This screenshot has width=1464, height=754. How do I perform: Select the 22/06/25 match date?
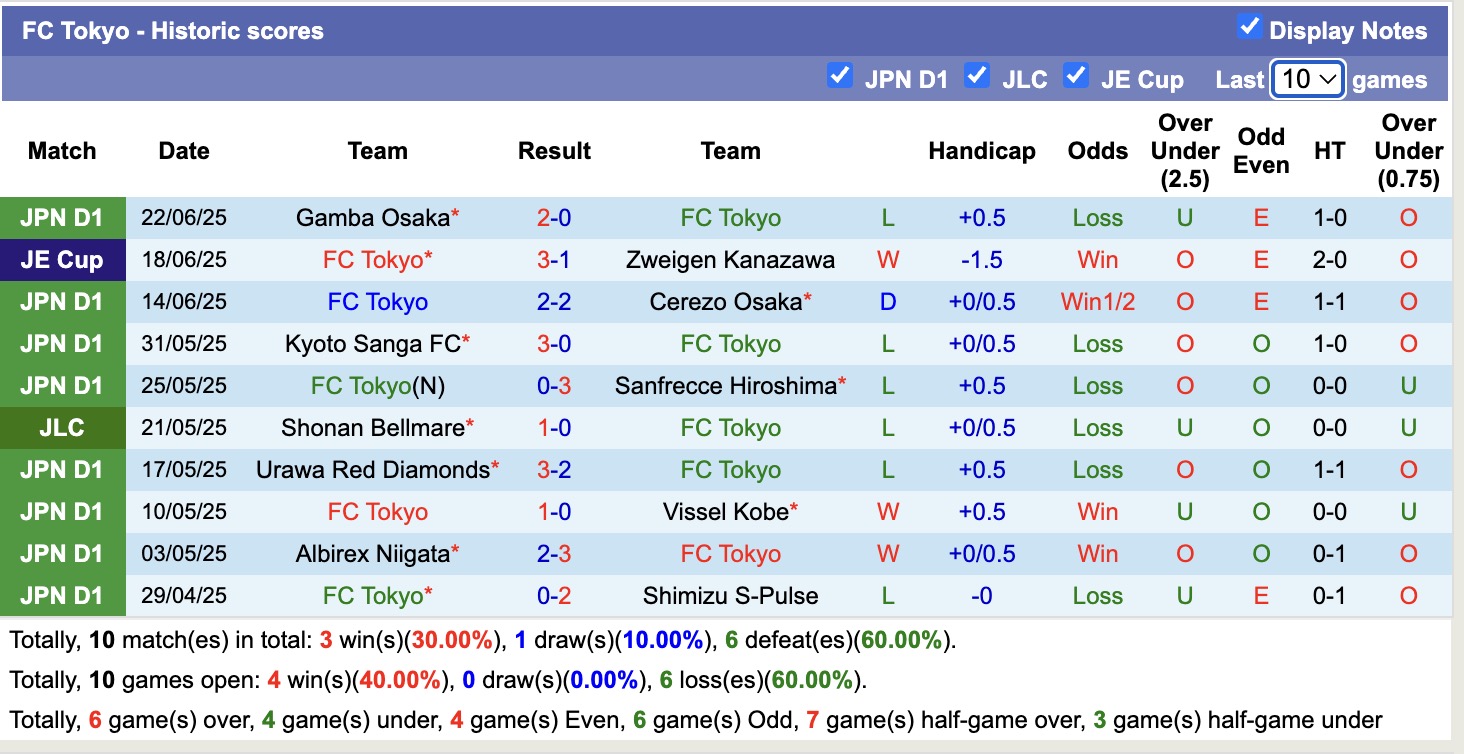pyautogui.click(x=184, y=217)
